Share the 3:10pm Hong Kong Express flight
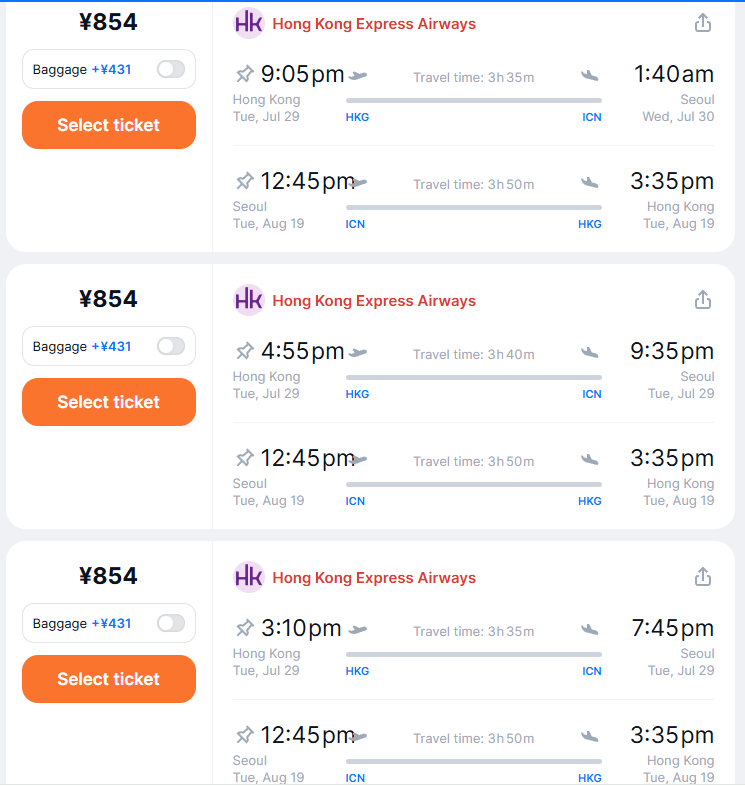Screen dimensions: 745x786 tap(703, 577)
